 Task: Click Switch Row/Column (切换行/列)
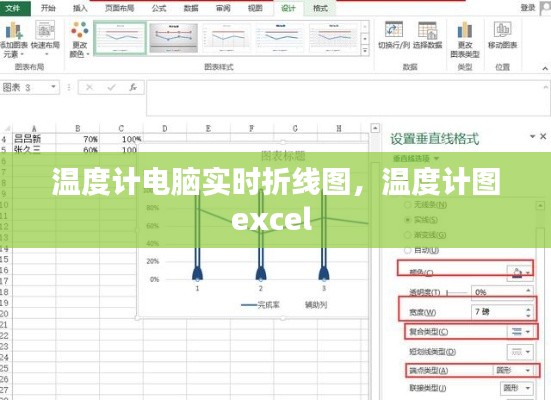point(394,35)
